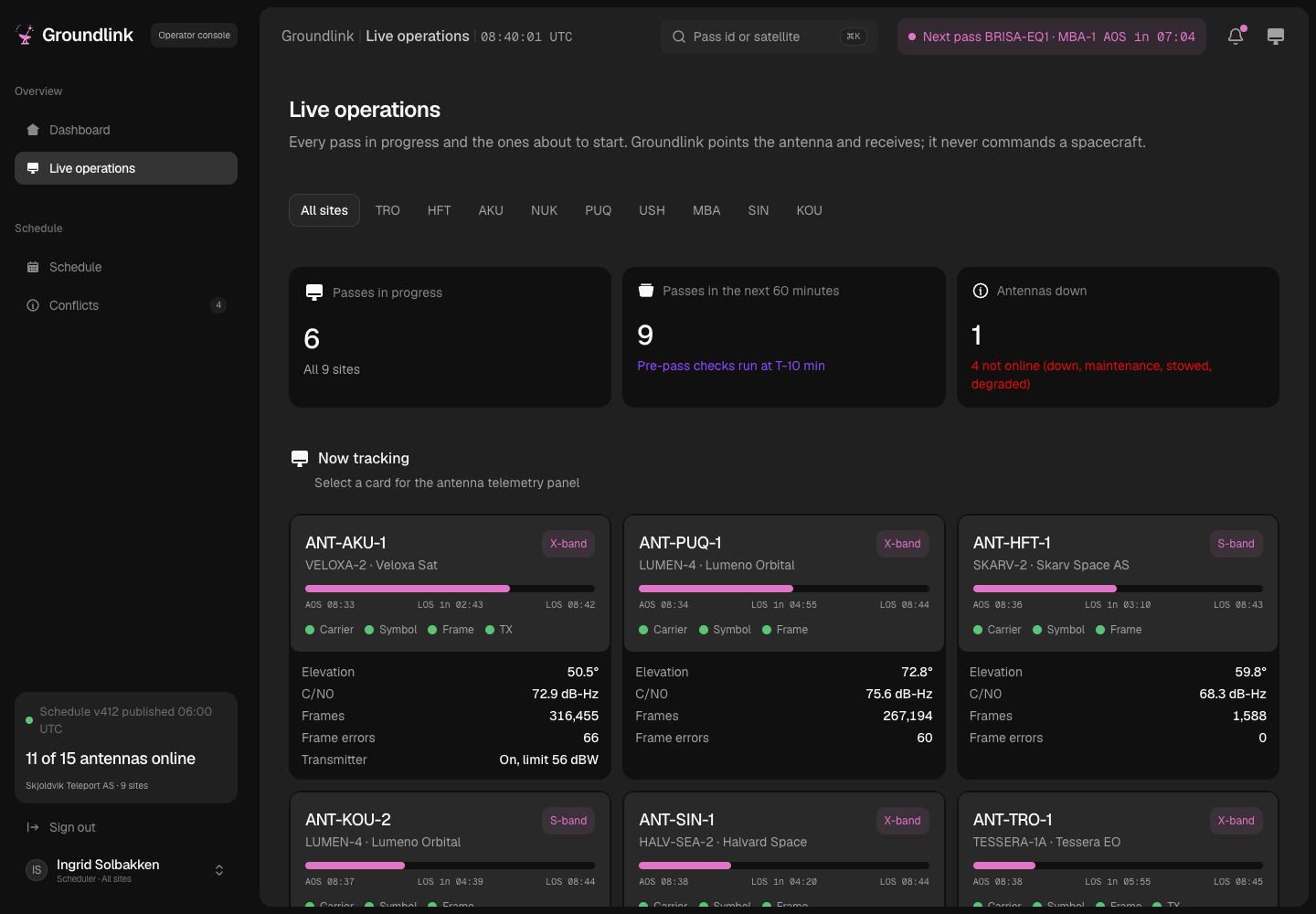
Task: Click the Live operations sidebar icon
Action: click(x=33, y=168)
